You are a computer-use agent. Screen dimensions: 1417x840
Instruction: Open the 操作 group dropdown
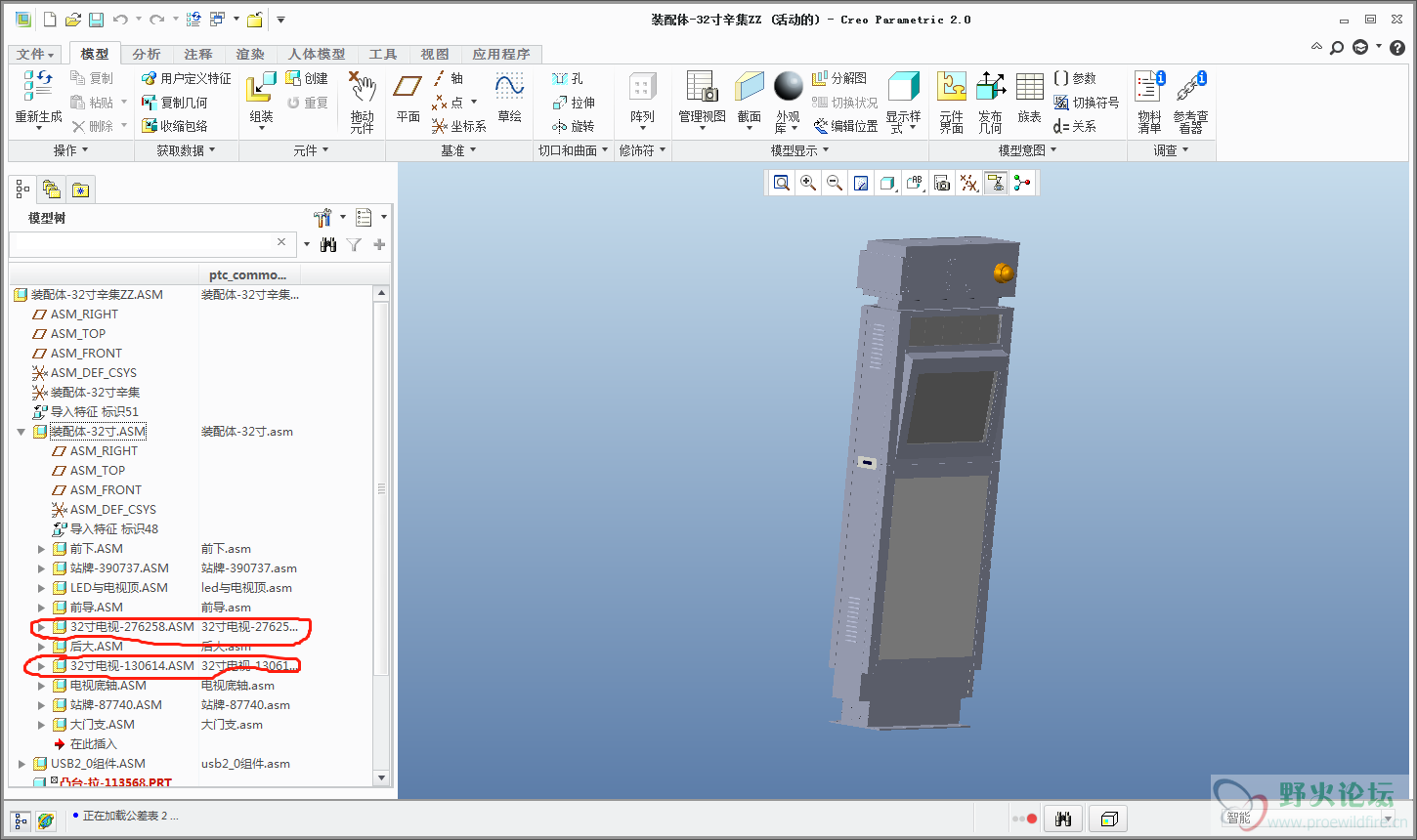coord(70,150)
